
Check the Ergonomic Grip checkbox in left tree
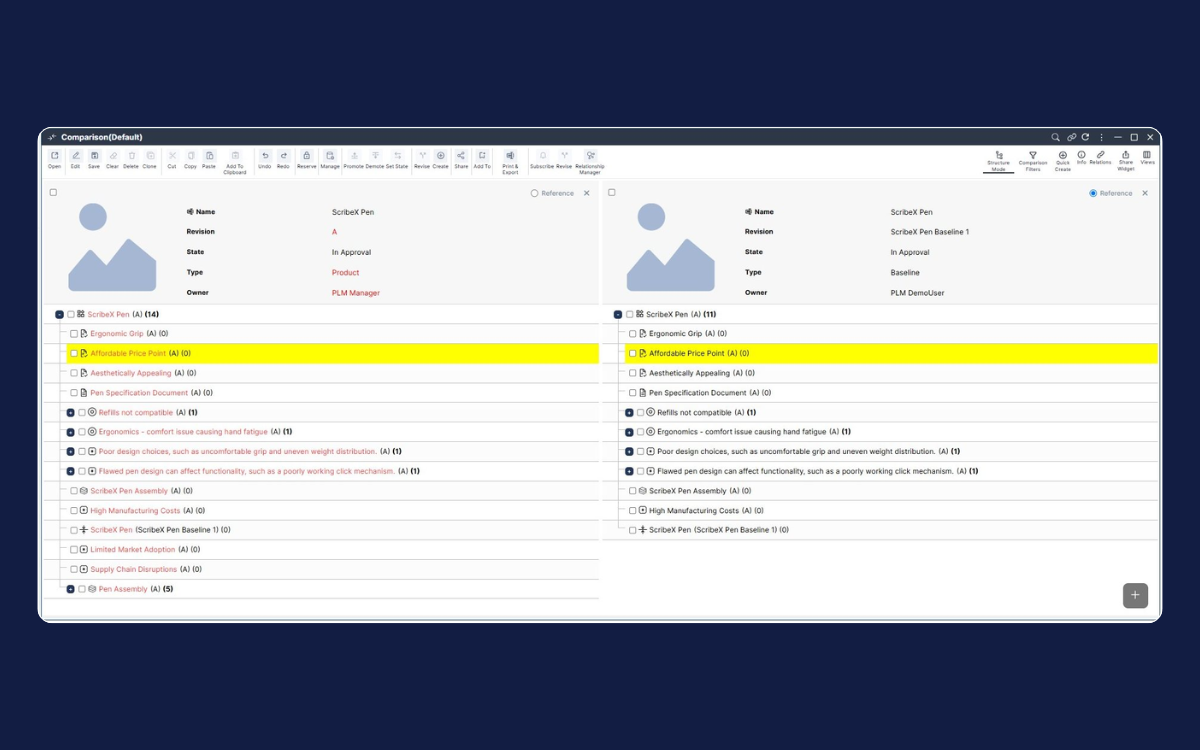74,334
